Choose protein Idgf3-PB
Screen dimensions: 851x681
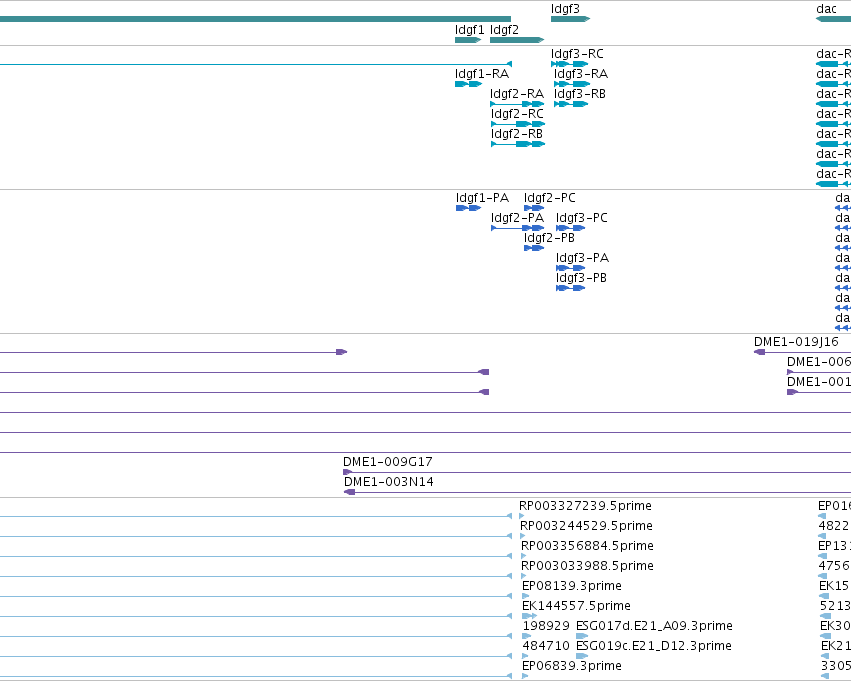tap(581, 278)
